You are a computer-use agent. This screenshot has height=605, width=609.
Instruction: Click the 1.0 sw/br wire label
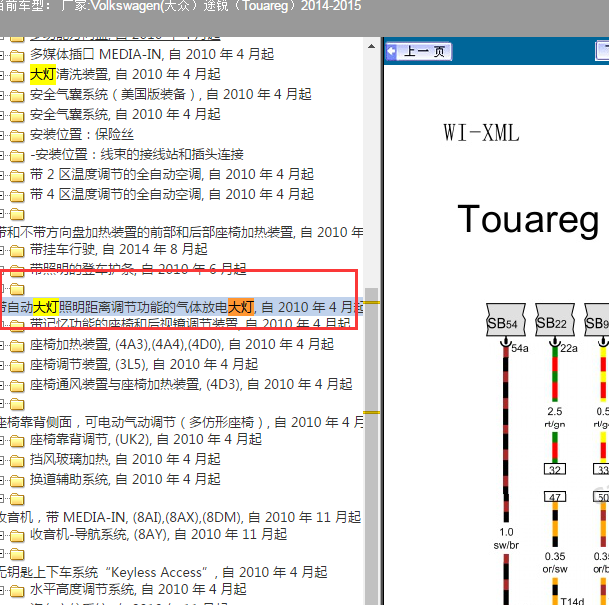click(506, 539)
